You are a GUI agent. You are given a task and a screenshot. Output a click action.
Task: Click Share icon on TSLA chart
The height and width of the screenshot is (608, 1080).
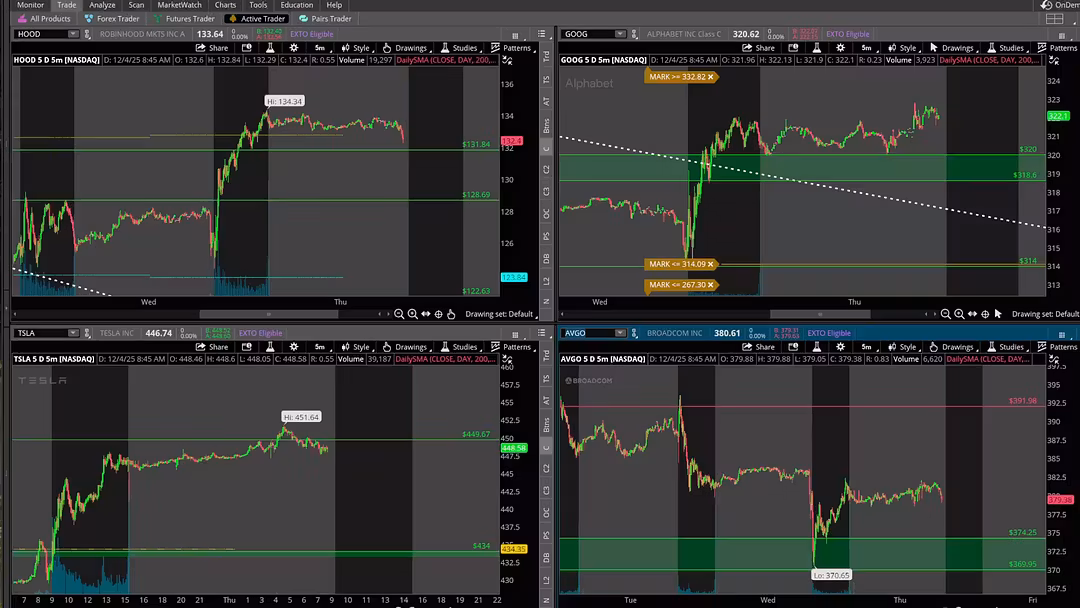(212, 347)
